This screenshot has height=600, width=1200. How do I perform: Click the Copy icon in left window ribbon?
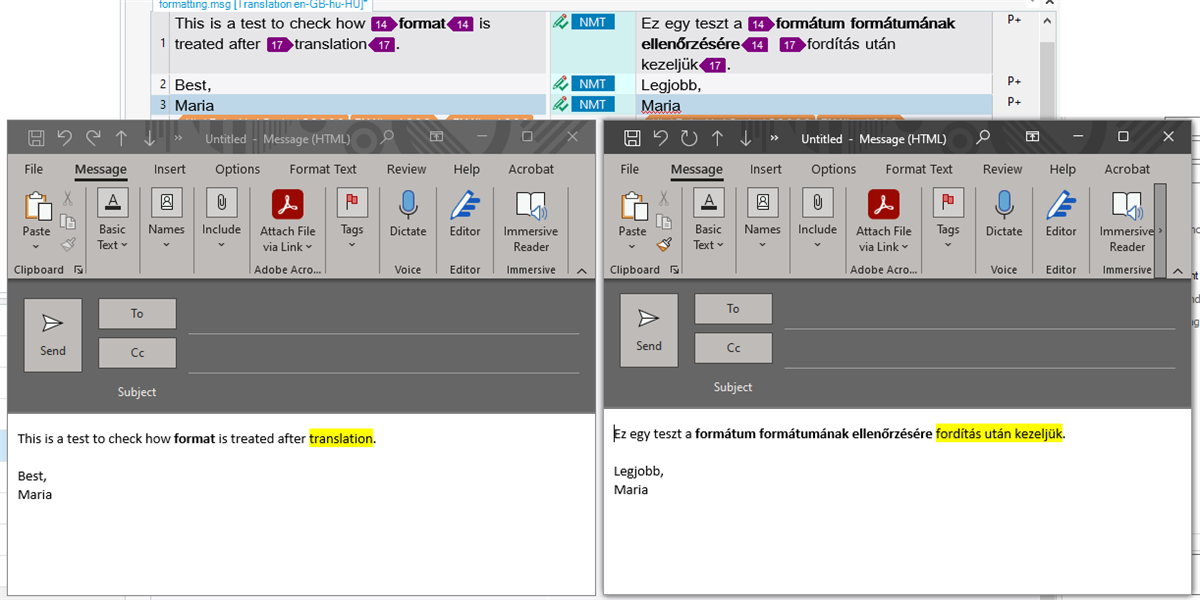pos(68,221)
